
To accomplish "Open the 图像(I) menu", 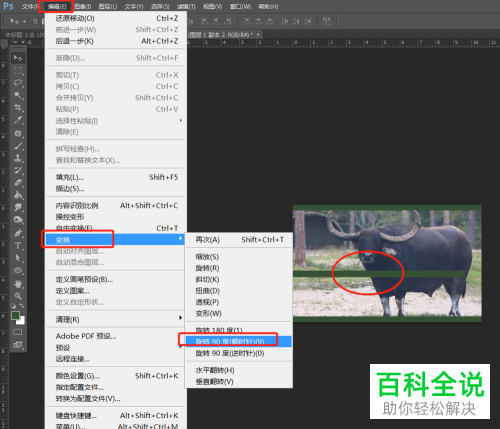I will pyautogui.click(x=82, y=7).
